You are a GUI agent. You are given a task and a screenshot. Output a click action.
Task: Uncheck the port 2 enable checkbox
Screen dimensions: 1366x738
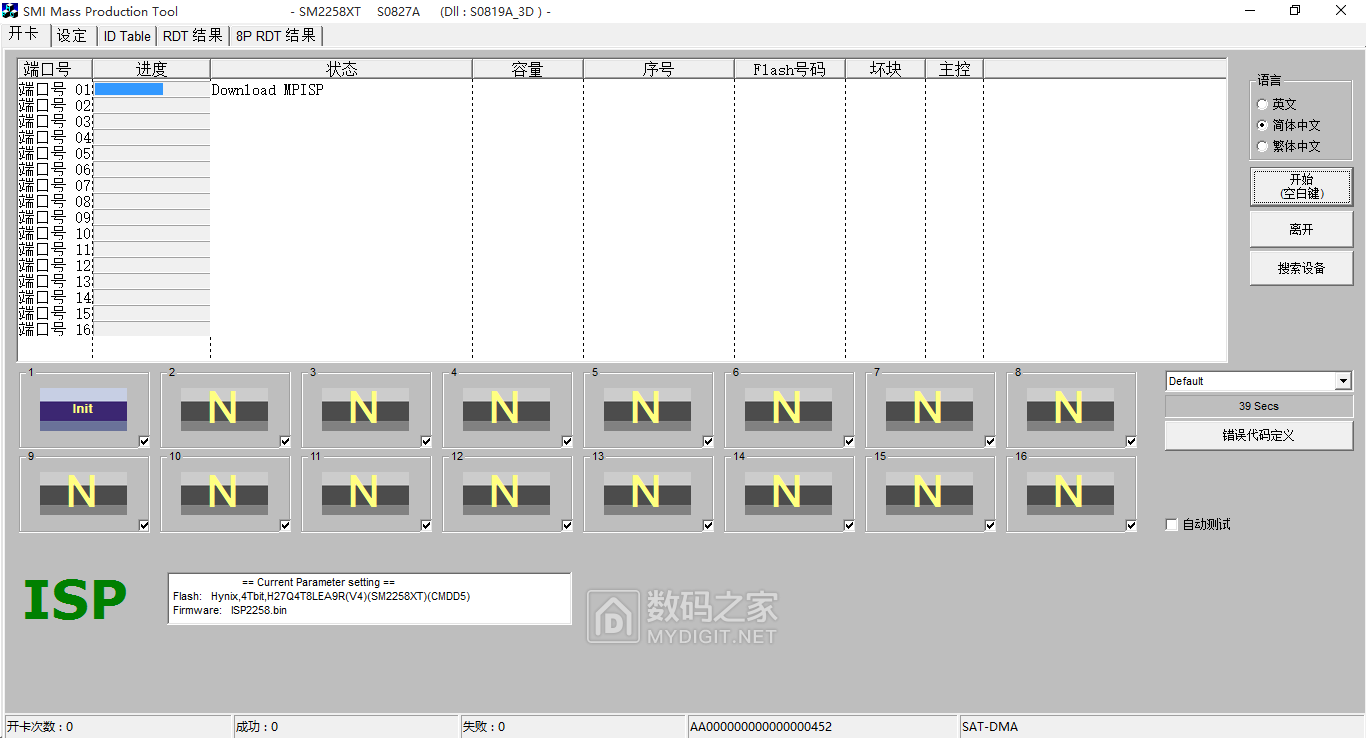point(285,442)
